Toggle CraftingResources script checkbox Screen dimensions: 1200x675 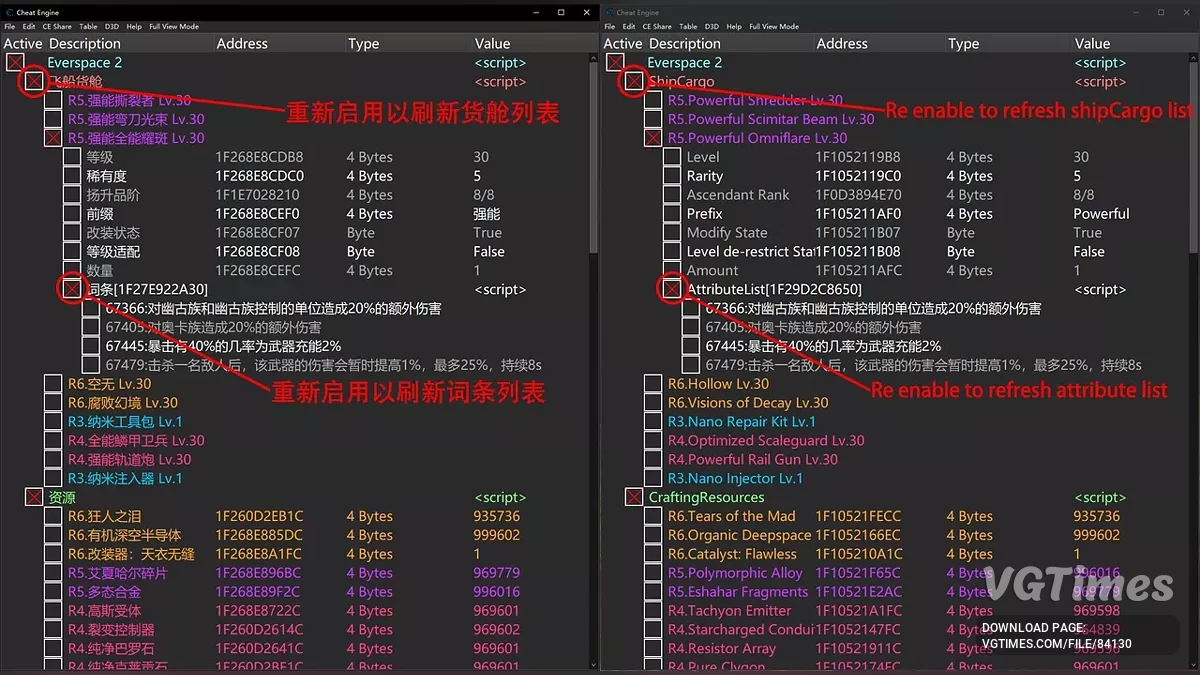tap(634, 497)
